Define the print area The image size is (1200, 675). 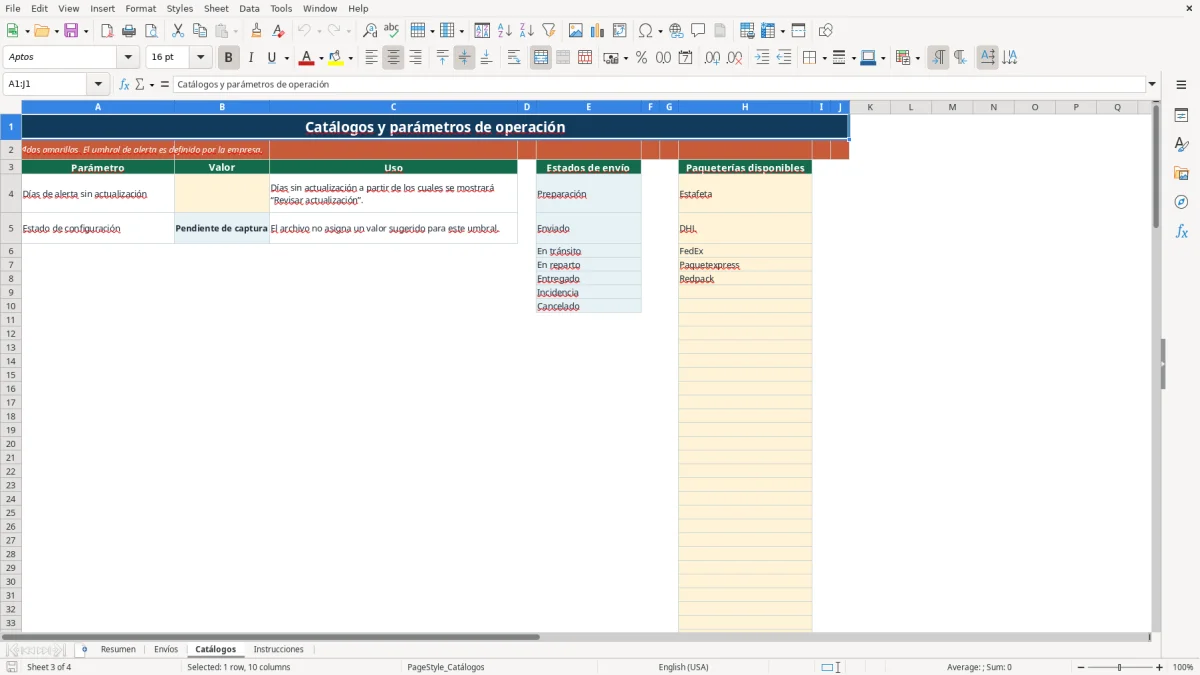click(747, 31)
